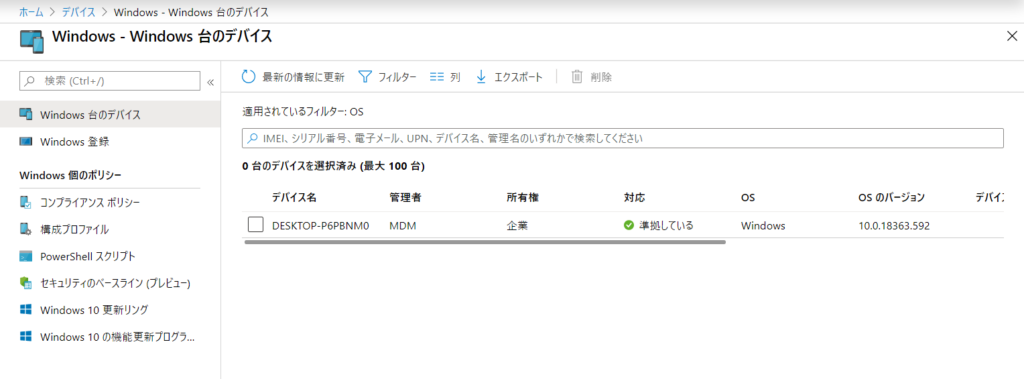
Task: Sort by 所有権 column header
Action: point(522,197)
